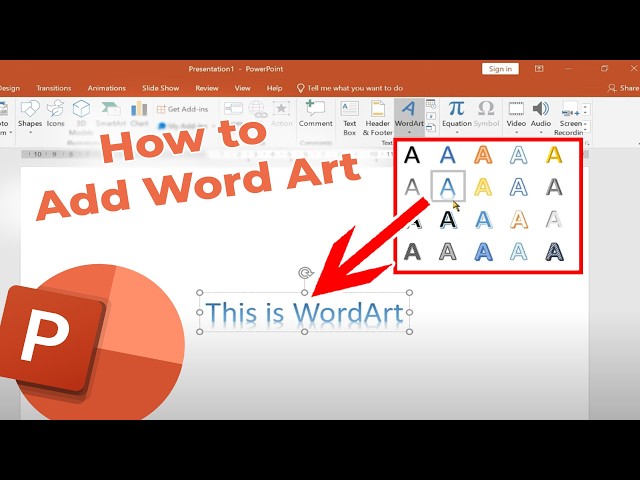Insert a SmartArt graphic
The width and height of the screenshot is (640, 480).
[111, 114]
